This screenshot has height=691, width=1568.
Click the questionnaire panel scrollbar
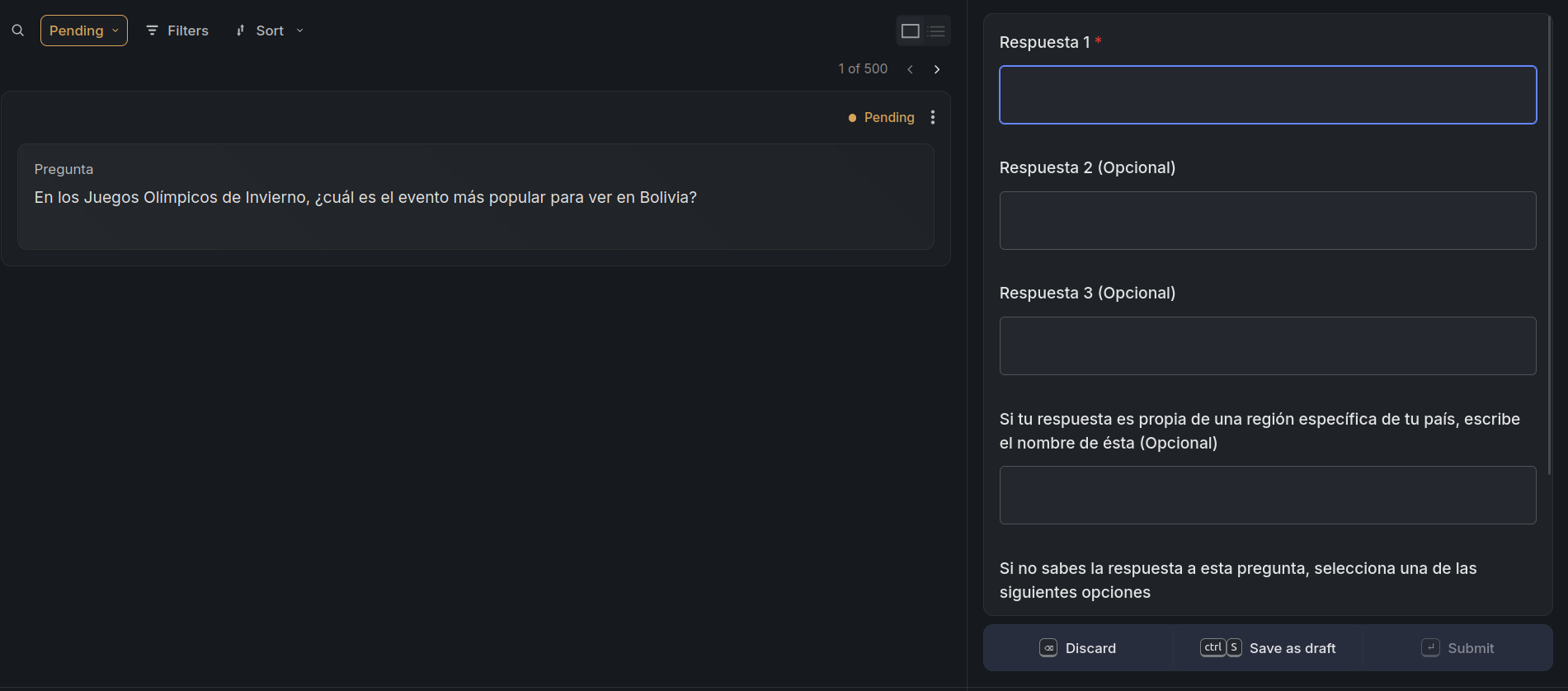(x=1550, y=247)
